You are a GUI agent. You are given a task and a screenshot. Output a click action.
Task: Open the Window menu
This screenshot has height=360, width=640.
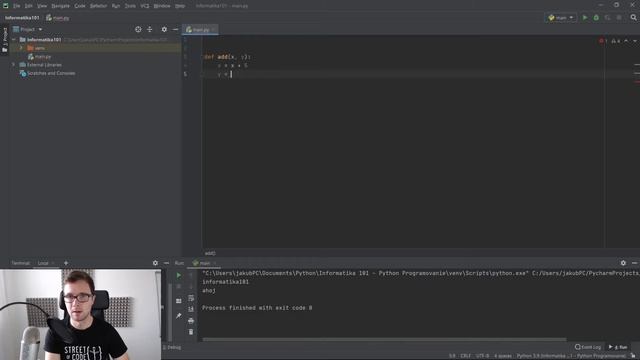coord(162,6)
